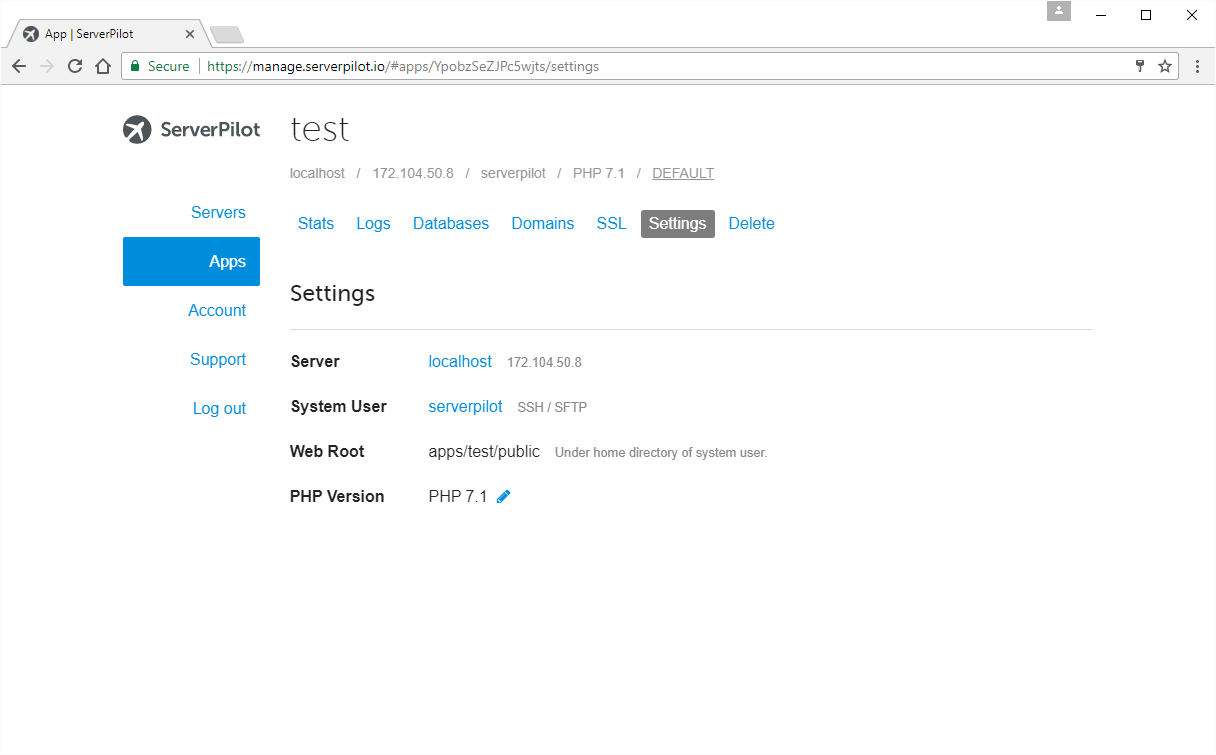Go to the Domains tab
The image size is (1216, 755).
(x=543, y=224)
